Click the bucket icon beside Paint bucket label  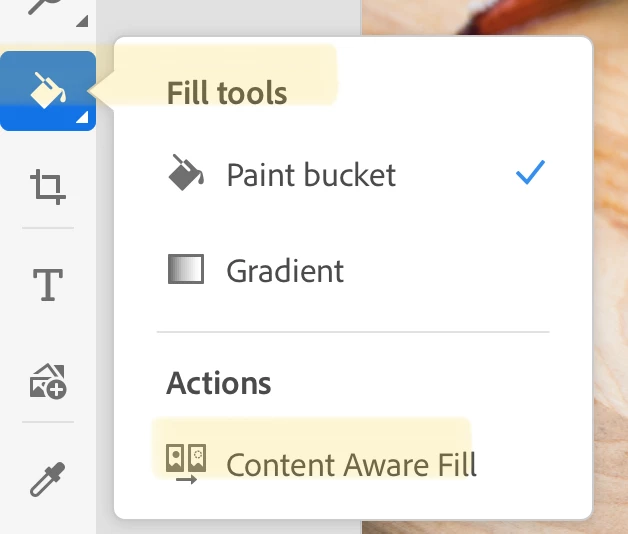pyautogui.click(x=186, y=173)
